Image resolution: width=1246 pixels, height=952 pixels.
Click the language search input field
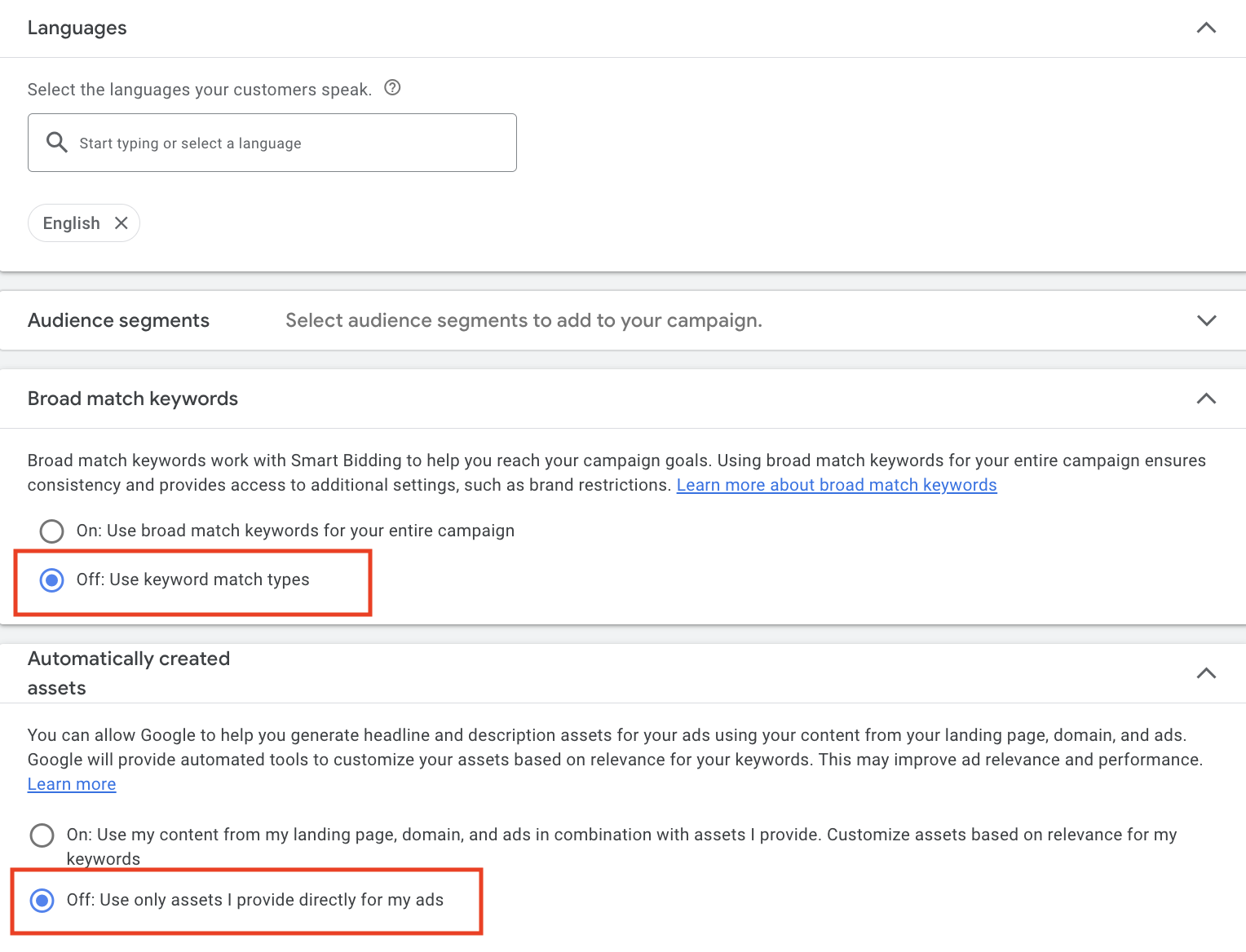point(272,143)
